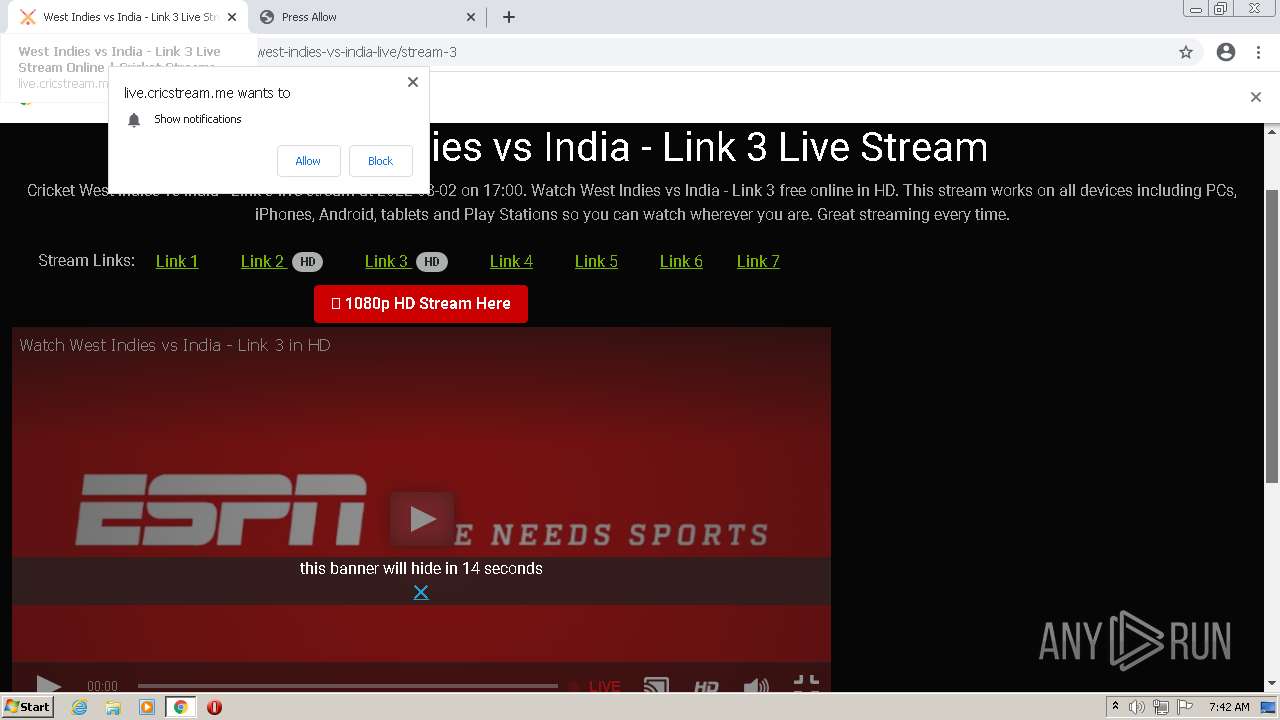Allow notifications from live.cricstream.me
The width and height of the screenshot is (1280, 720).
(308, 161)
